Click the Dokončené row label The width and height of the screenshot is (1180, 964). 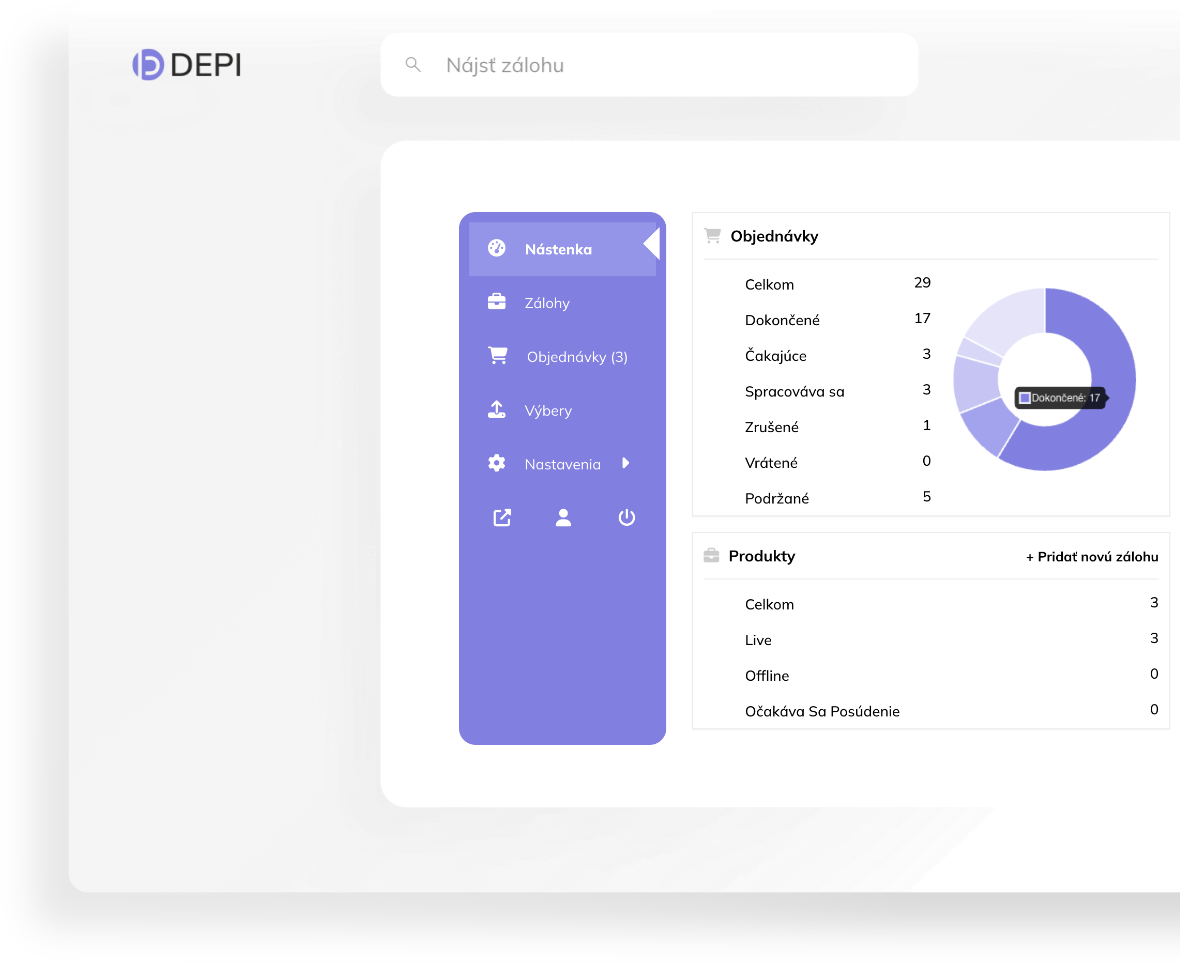click(x=782, y=320)
